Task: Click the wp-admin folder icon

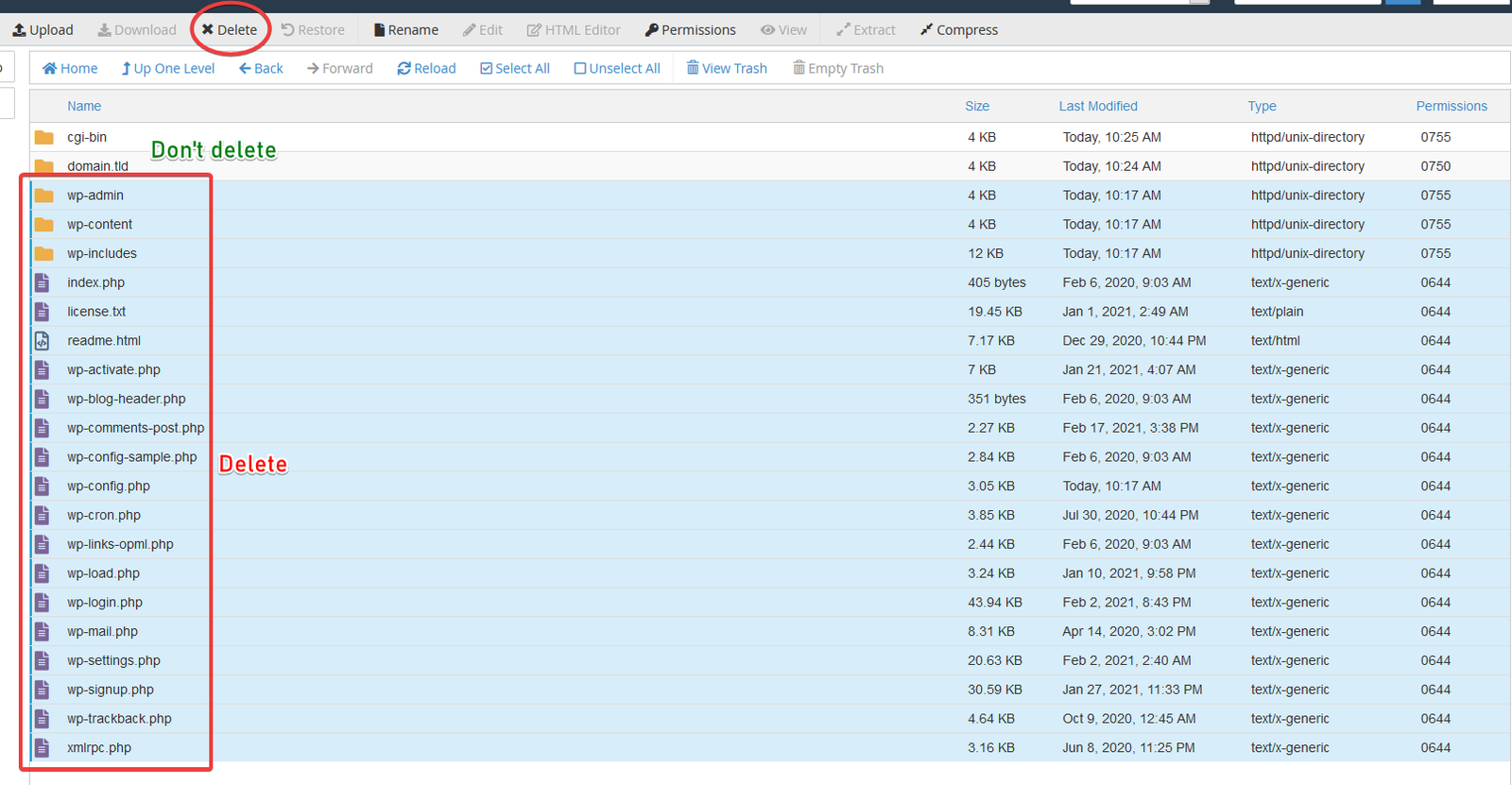Action: tap(43, 196)
